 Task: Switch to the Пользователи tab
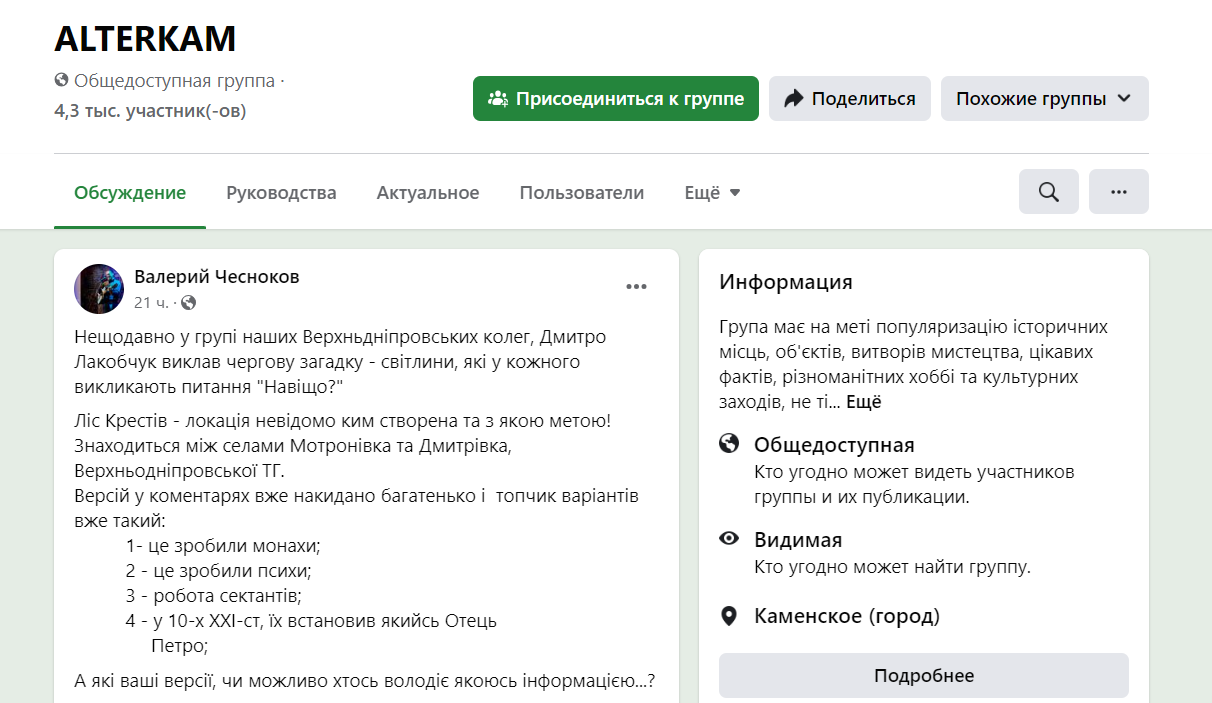[581, 192]
